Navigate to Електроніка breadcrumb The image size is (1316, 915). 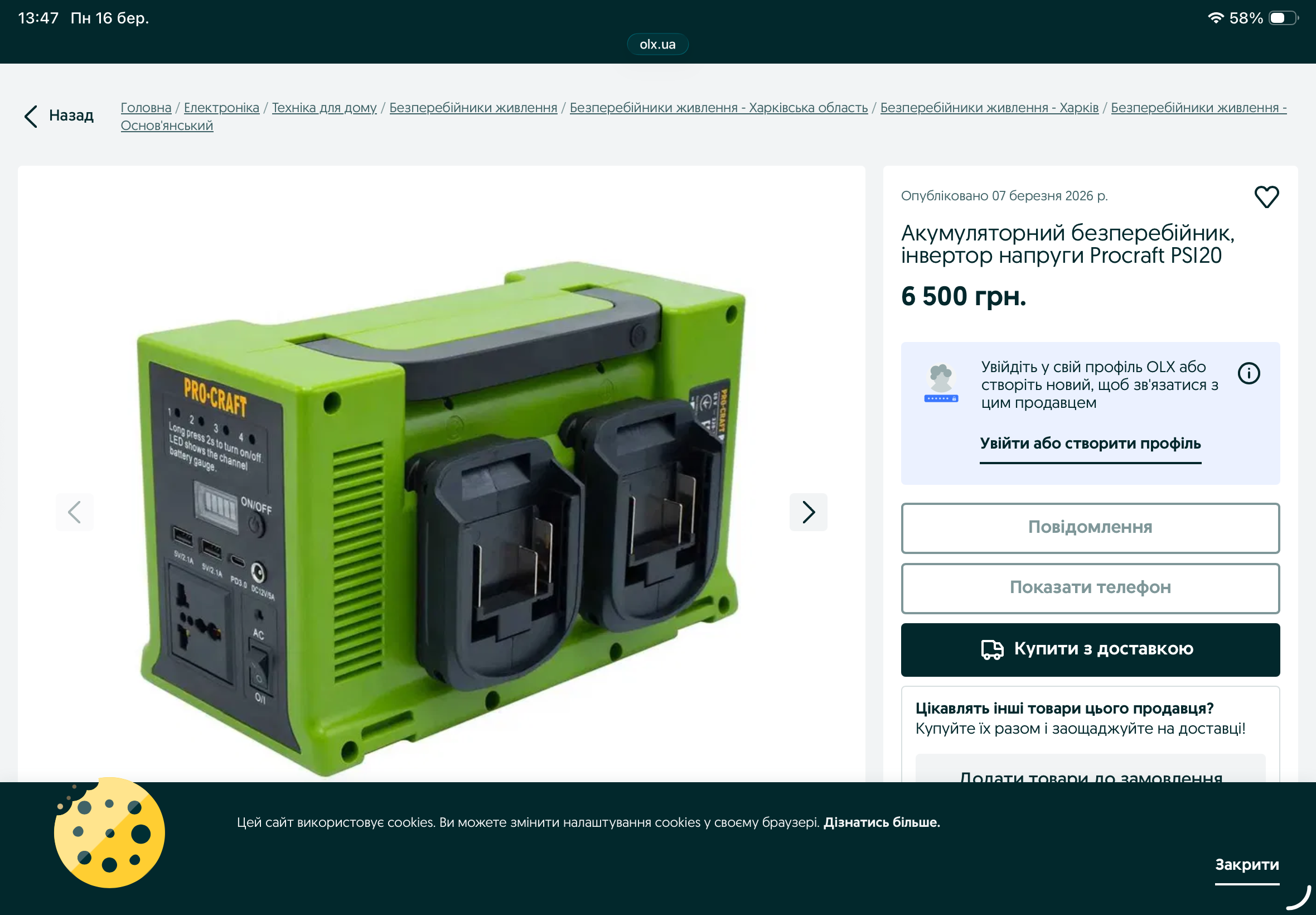coord(221,108)
